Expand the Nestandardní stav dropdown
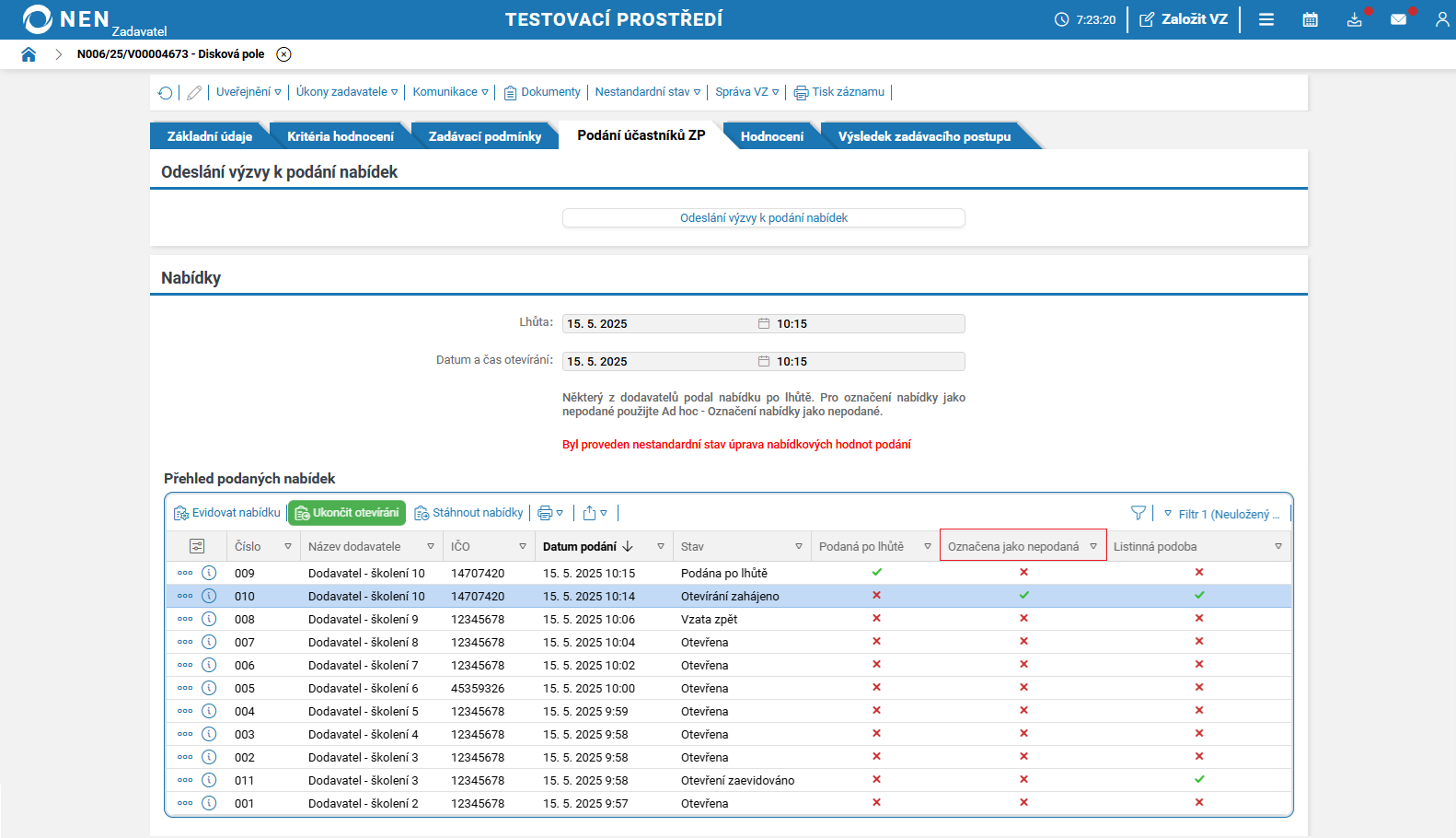1456x838 pixels. 647,92
